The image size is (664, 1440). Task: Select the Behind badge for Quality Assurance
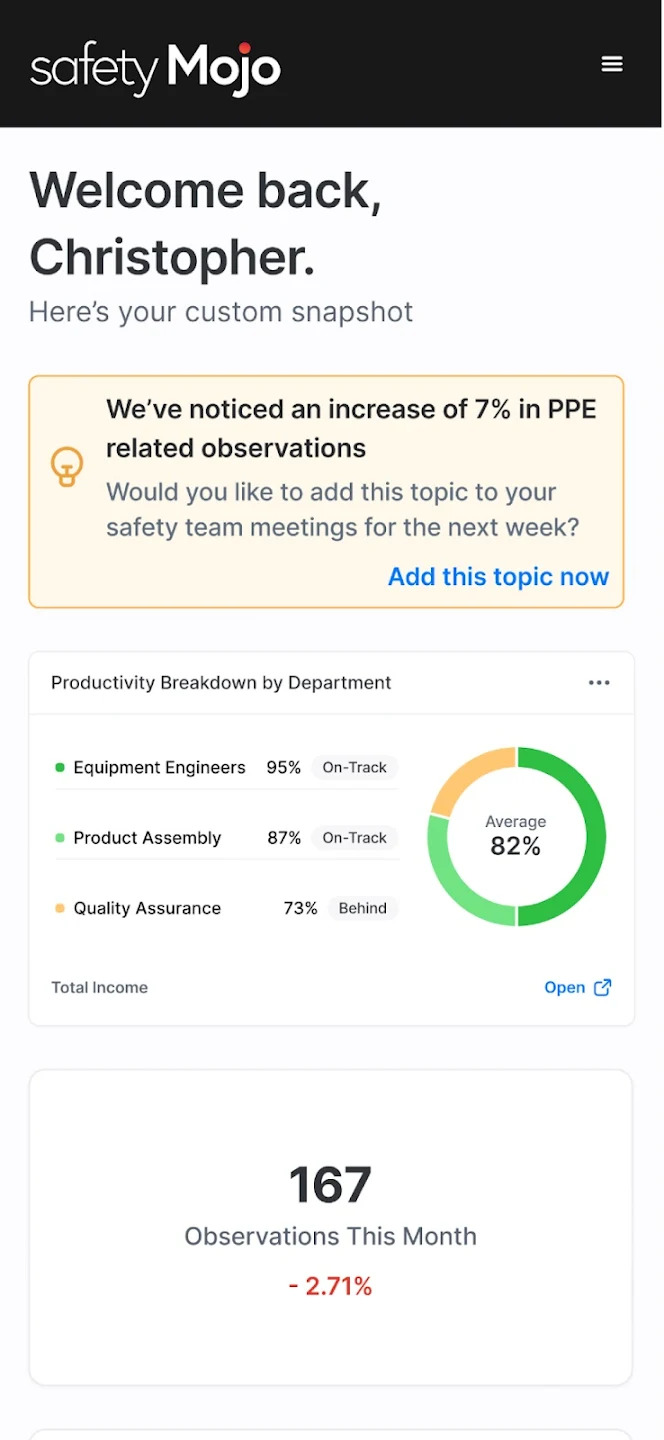362,908
